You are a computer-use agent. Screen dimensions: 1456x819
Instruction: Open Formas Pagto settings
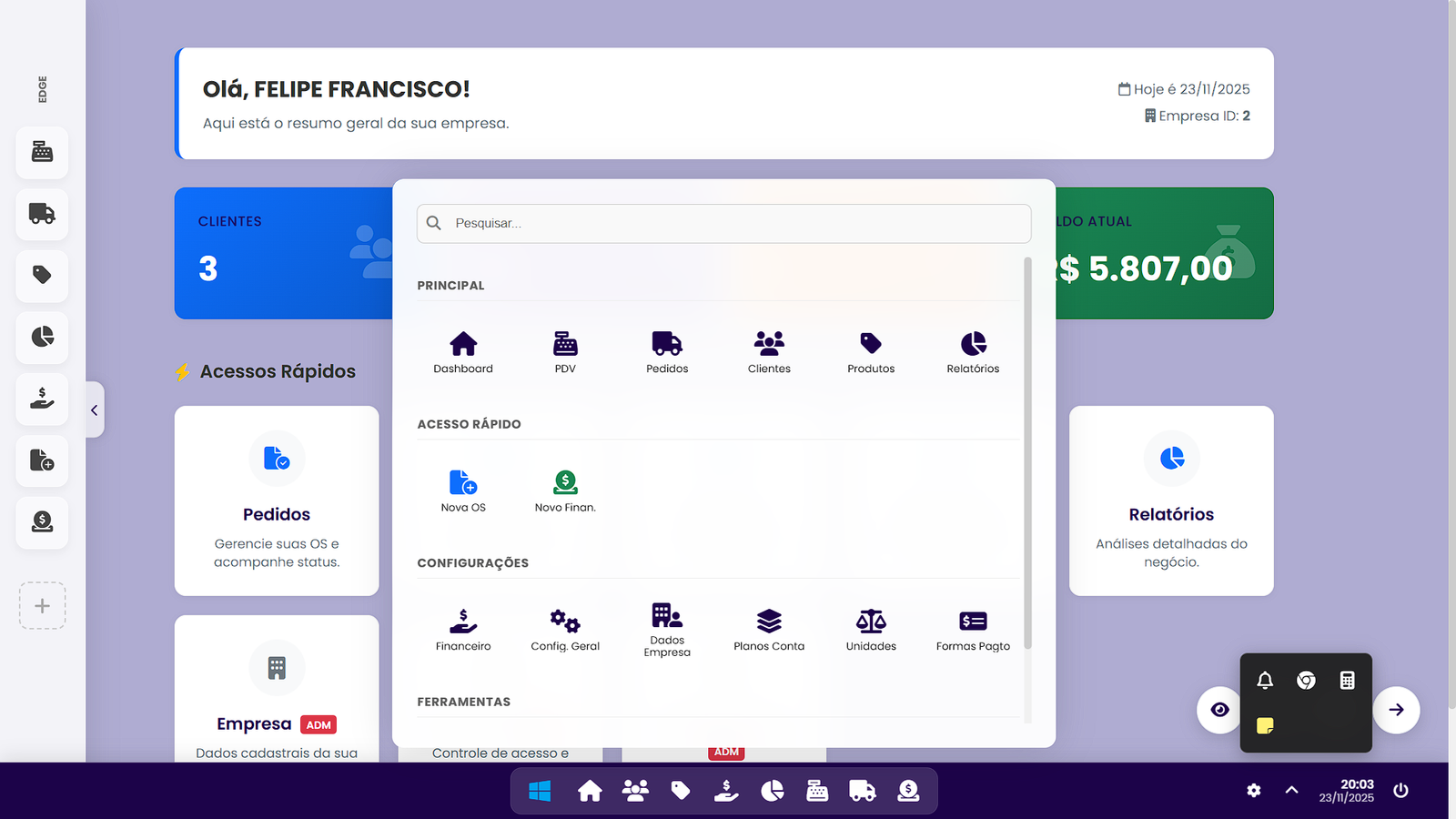[x=973, y=630]
